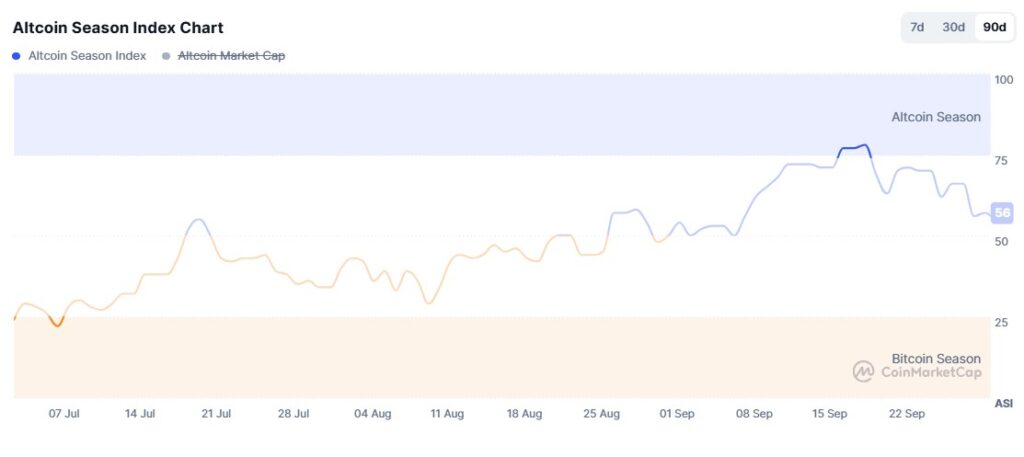The height and width of the screenshot is (457, 1024).
Task: Click the current value 56 badge
Action: point(1002,213)
